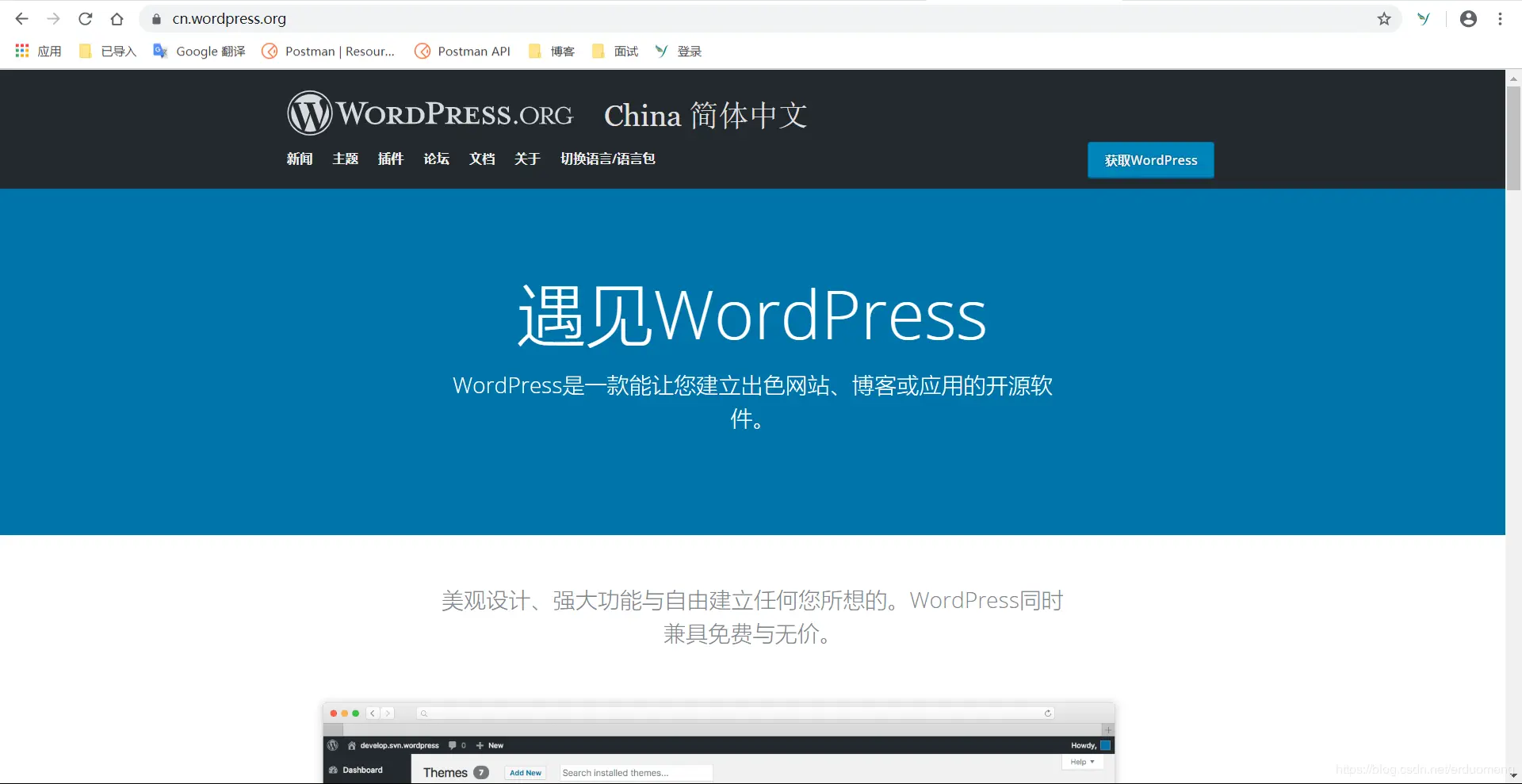Click the + New link in embedded admin bar

click(x=489, y=745)
